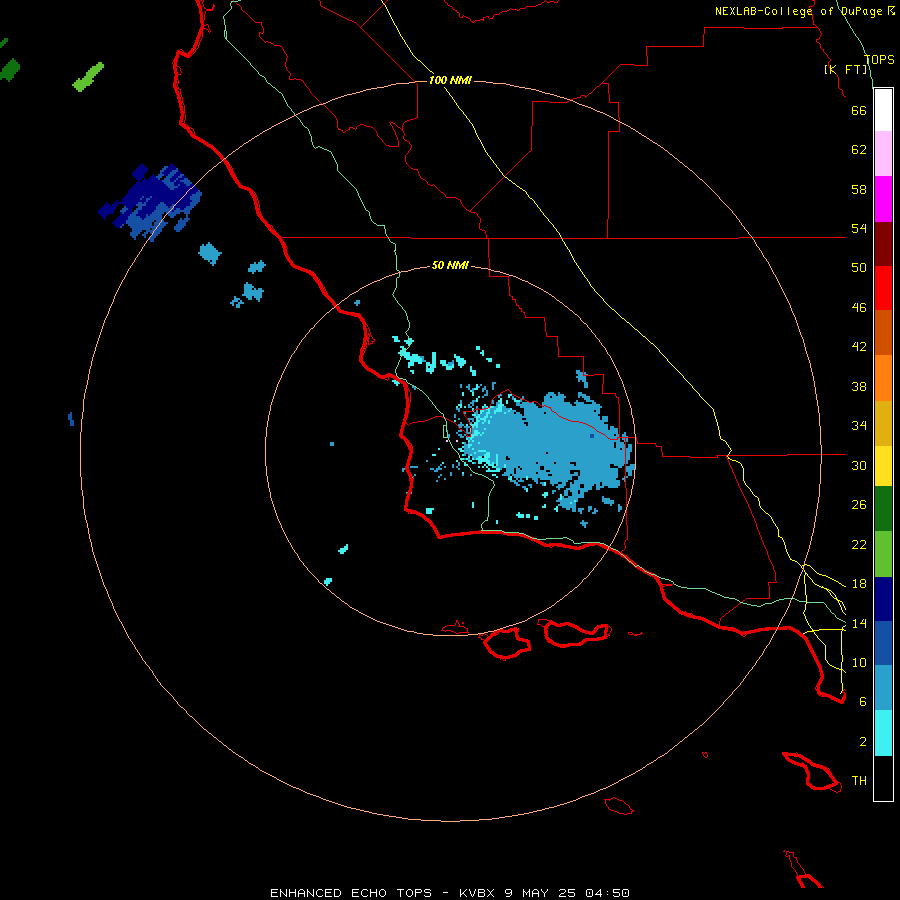900x900 pixels.
Task: Click the '100 NMI' range ring label
Action: click(450, 80)
